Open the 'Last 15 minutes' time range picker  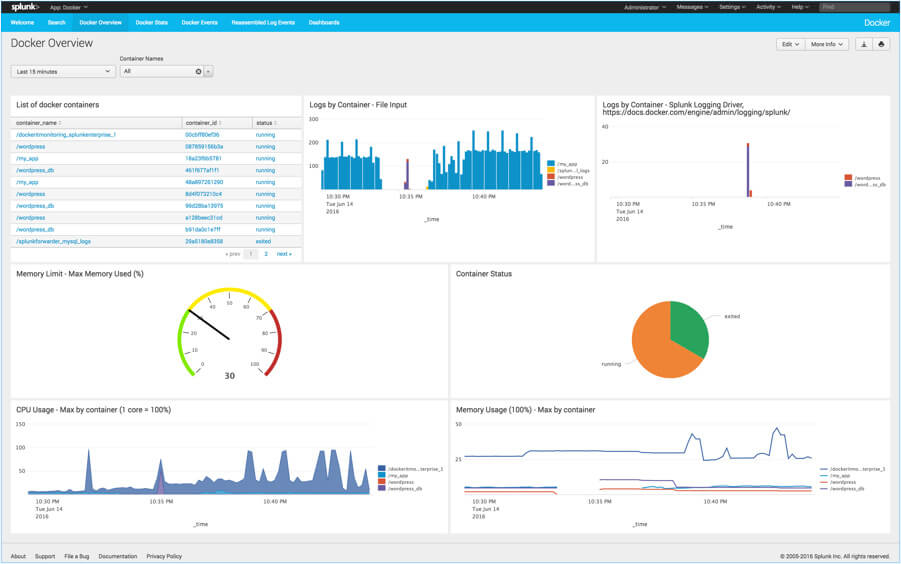[x=63, y=72]
